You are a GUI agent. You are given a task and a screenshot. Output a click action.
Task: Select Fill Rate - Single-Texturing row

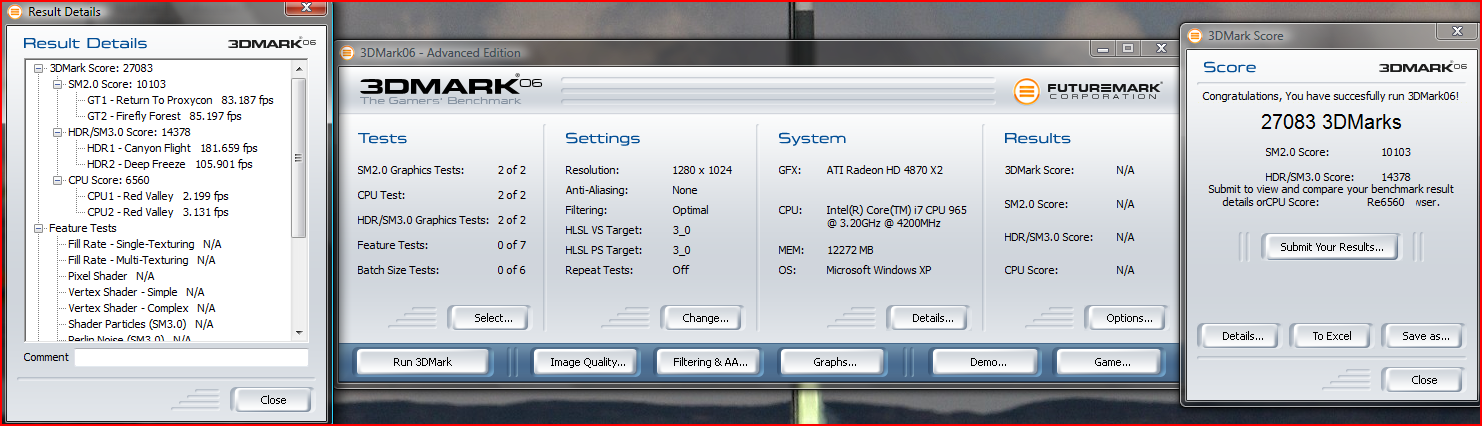pos(145,244)
